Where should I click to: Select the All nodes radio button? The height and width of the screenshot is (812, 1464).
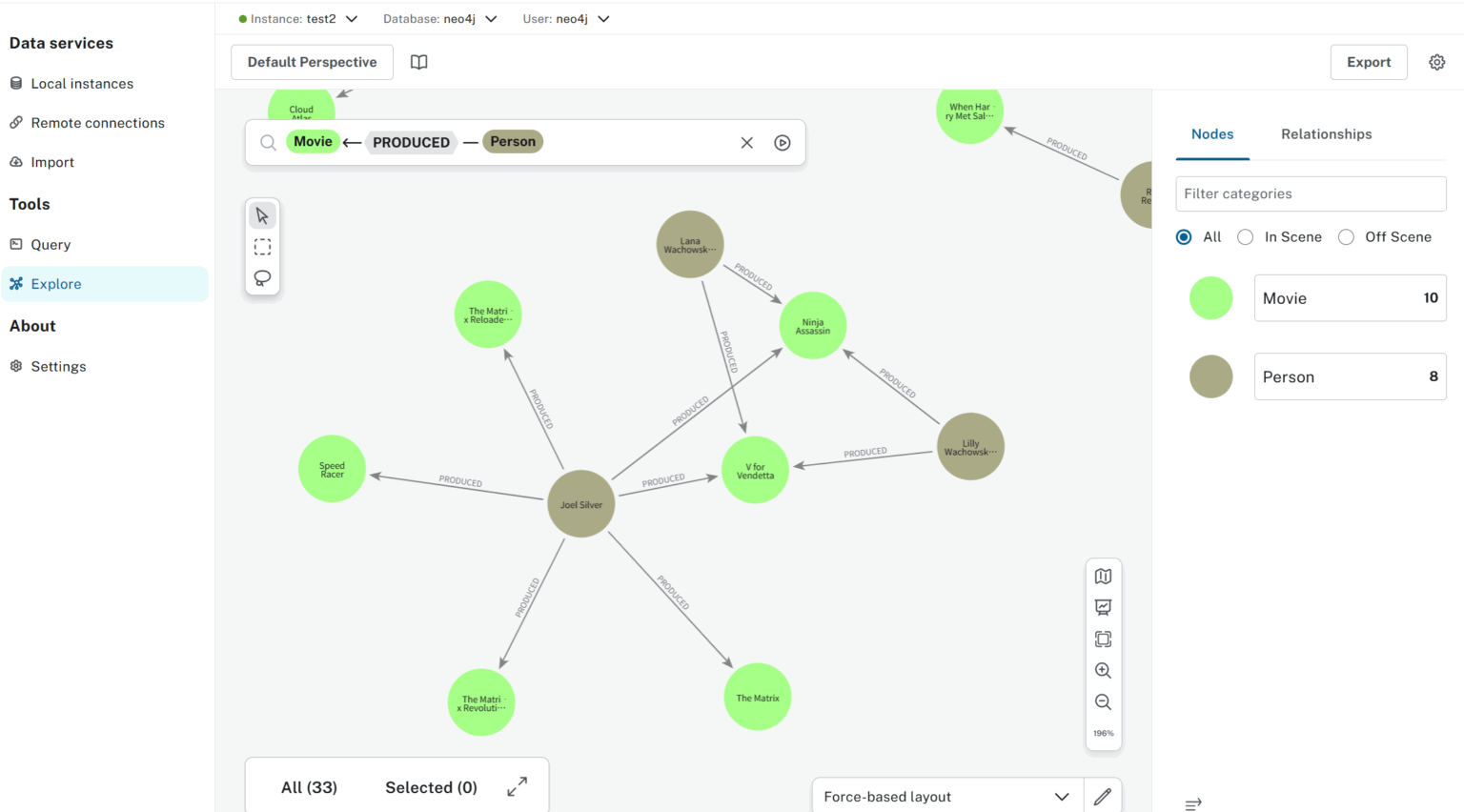[x=1183, y=236]
